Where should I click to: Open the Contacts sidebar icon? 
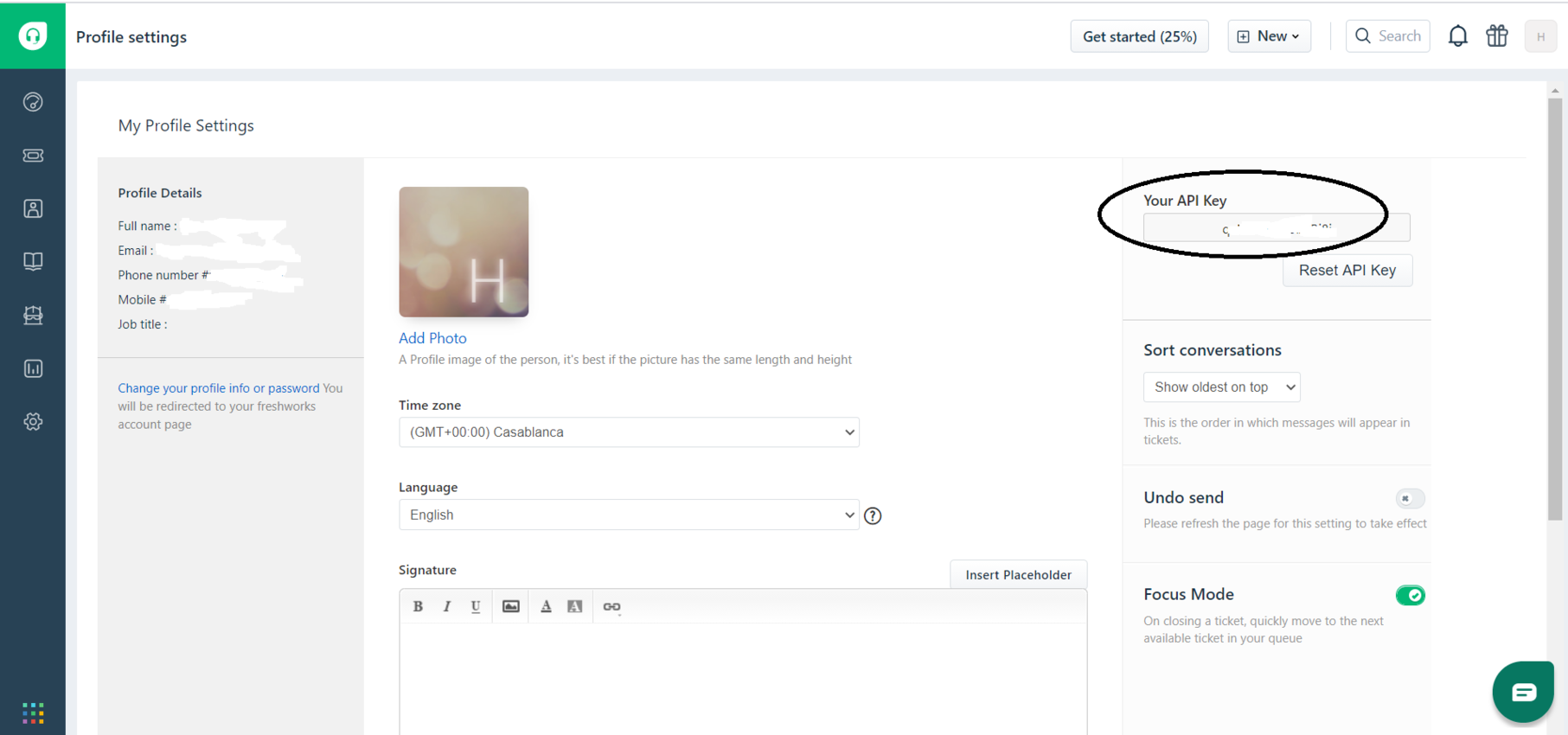[33, 208]
